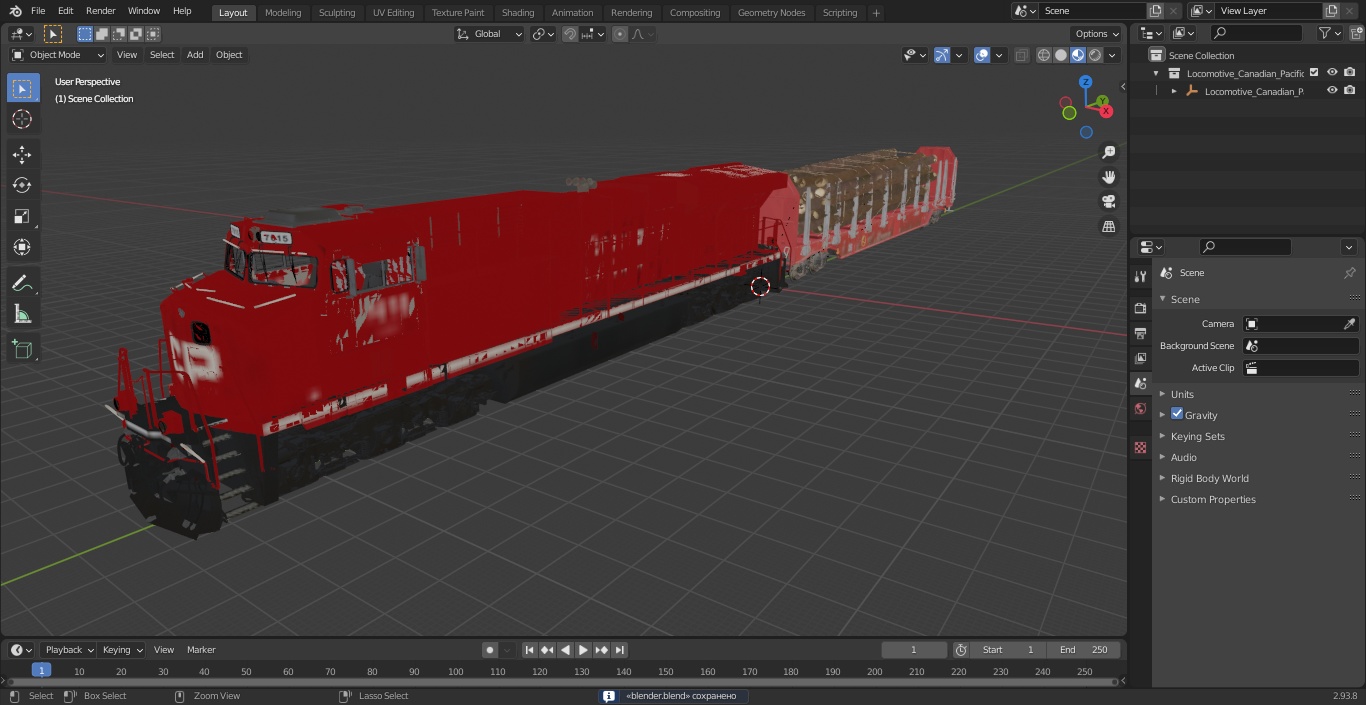This screenshot has width=1366, height=705.
Task: Expand the Keying Sets panel
Action: [x=1197, y=436]
